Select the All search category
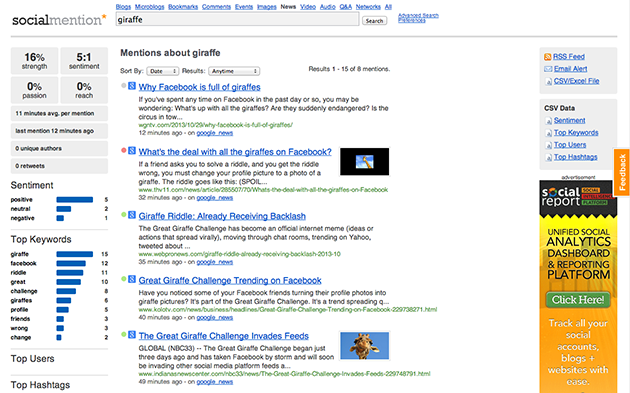 click(x=388, y=7)
